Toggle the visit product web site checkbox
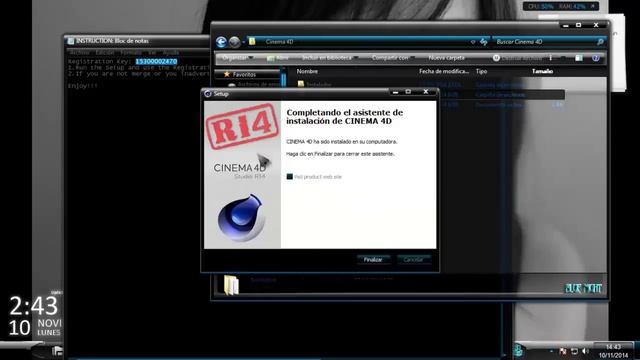The image size is (640, 360). [x=289, y=177]
